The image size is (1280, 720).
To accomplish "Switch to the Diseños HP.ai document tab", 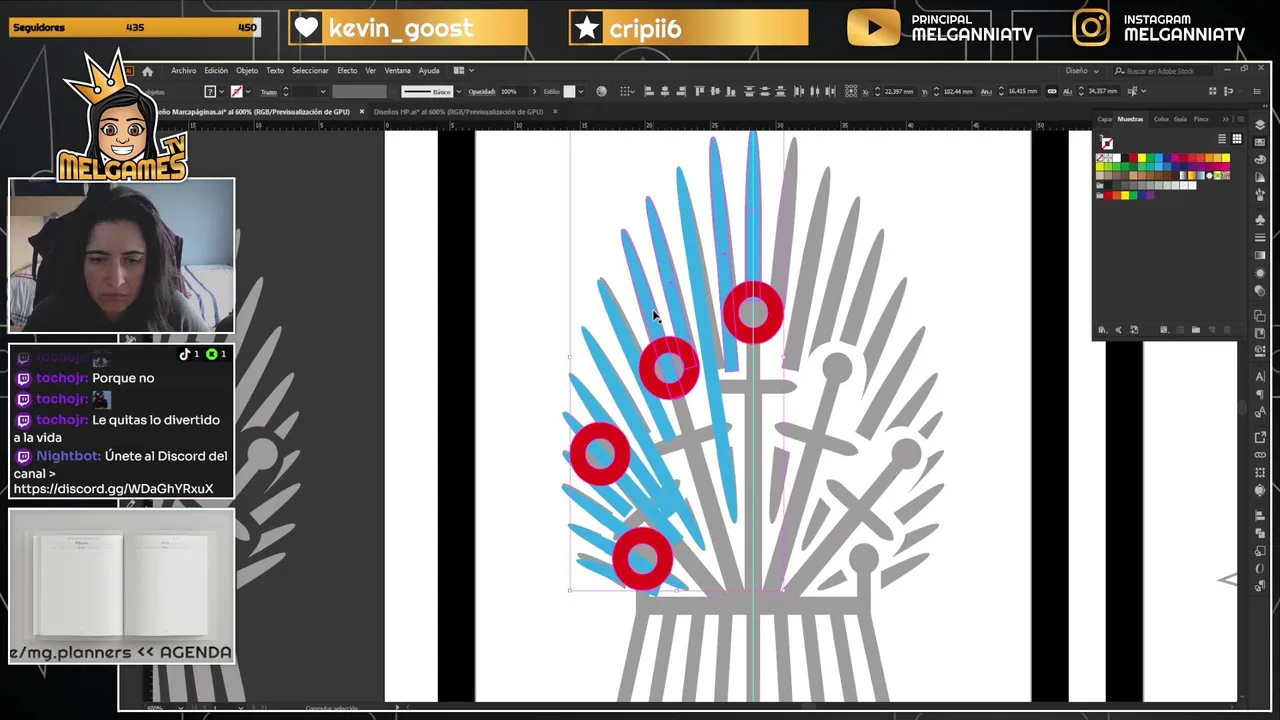I will pos(457,111).
